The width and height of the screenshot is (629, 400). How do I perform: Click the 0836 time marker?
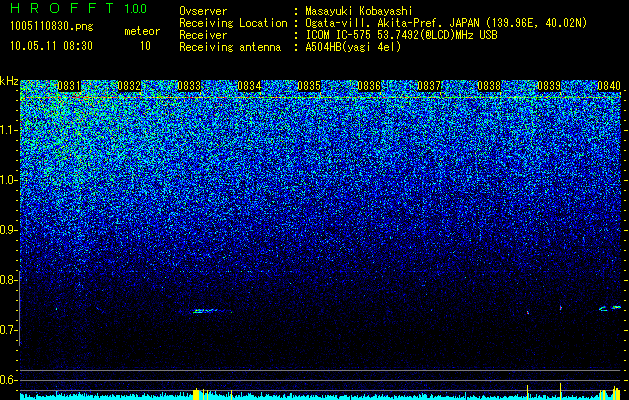pyautogui.click(x=369, y=86)
